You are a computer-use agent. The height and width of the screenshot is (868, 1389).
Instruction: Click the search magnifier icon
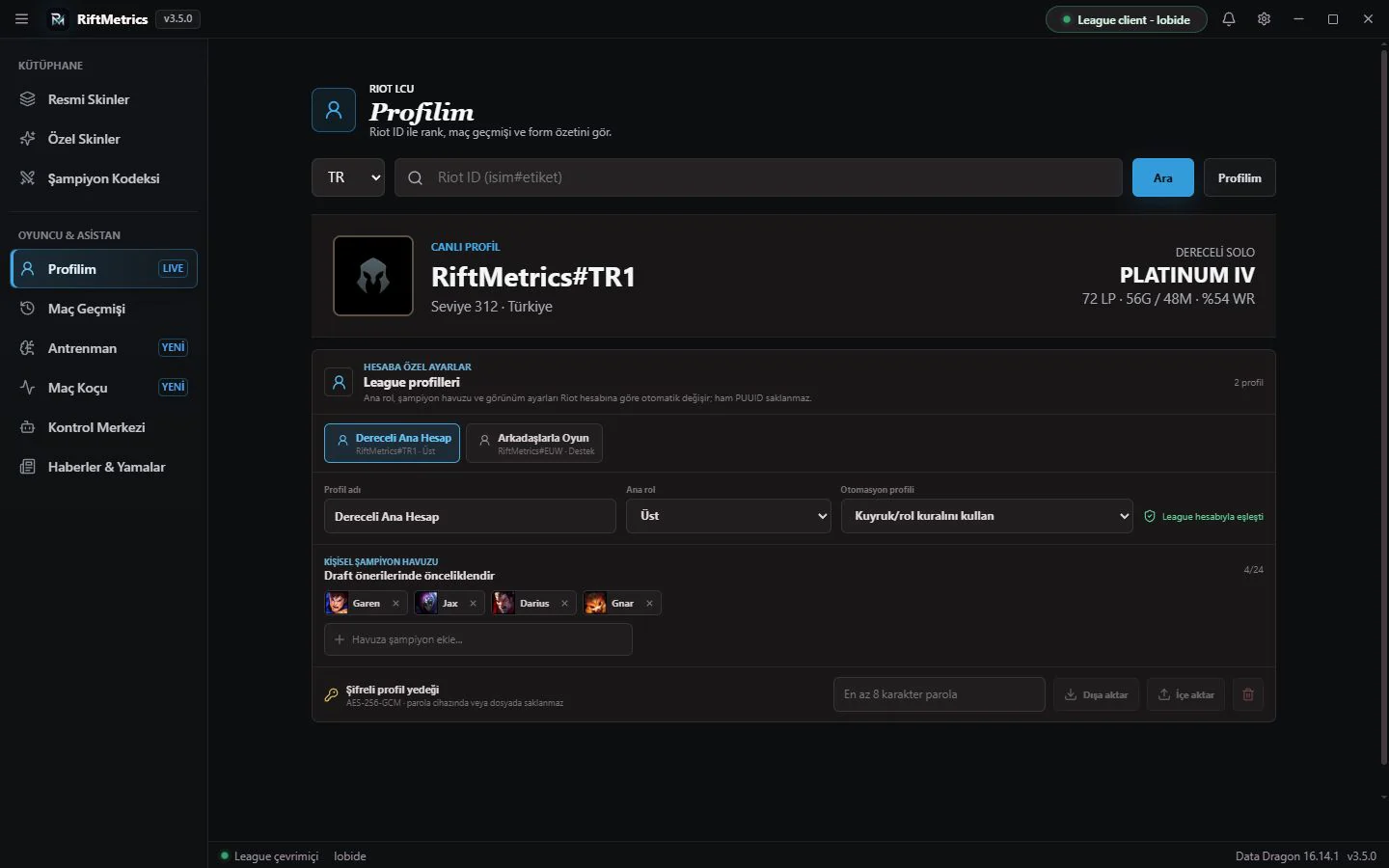(x=416, y=177)
